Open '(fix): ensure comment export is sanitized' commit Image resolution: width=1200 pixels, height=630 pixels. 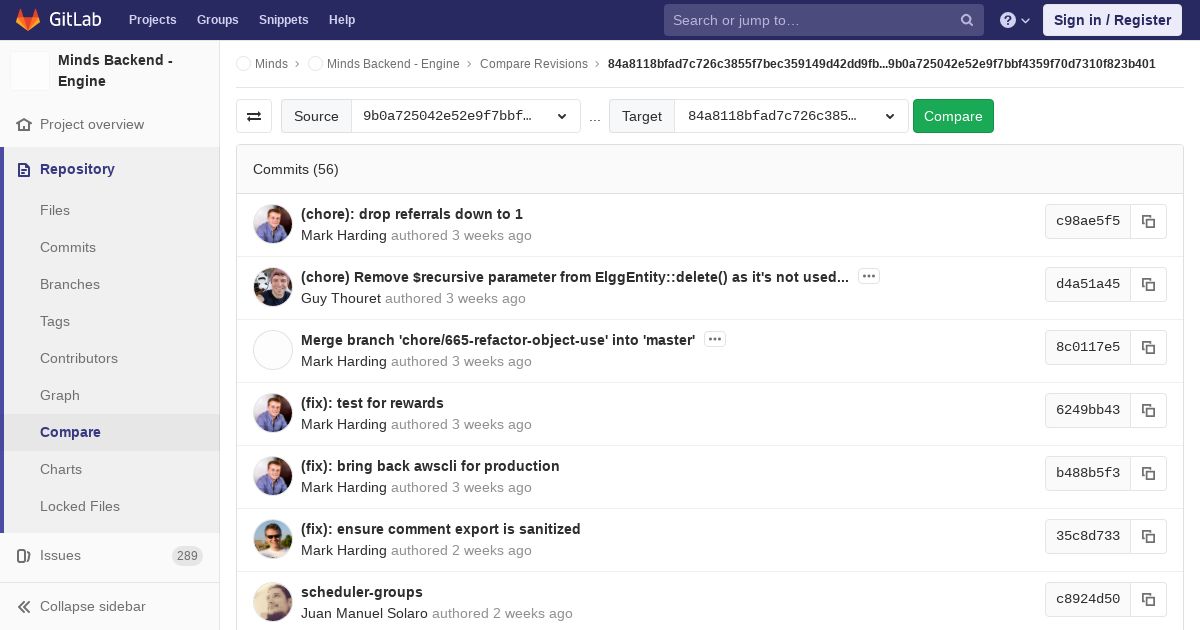(x=441, y=529)
